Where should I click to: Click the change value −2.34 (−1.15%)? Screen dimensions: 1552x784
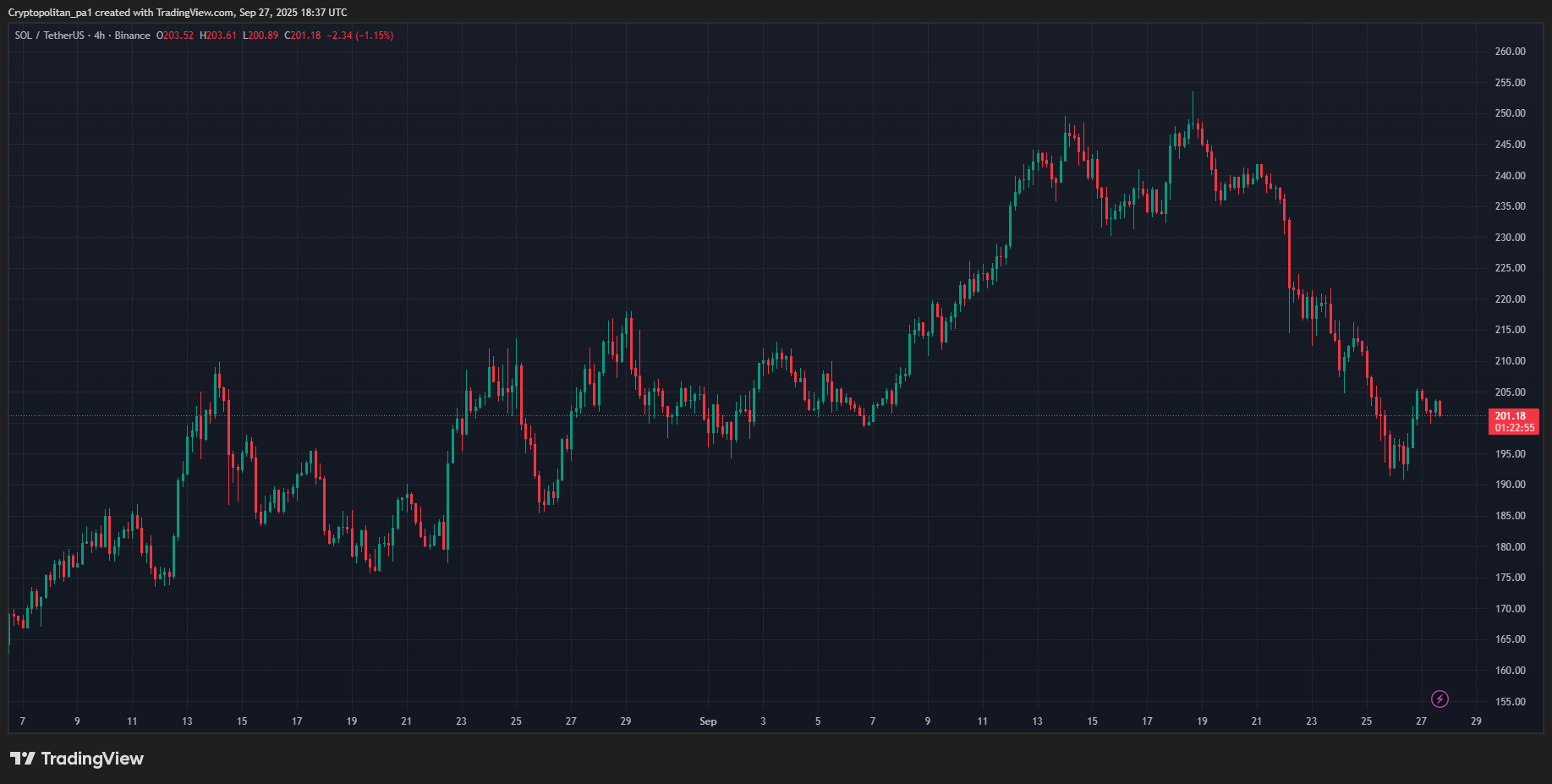tap(360, 36)
